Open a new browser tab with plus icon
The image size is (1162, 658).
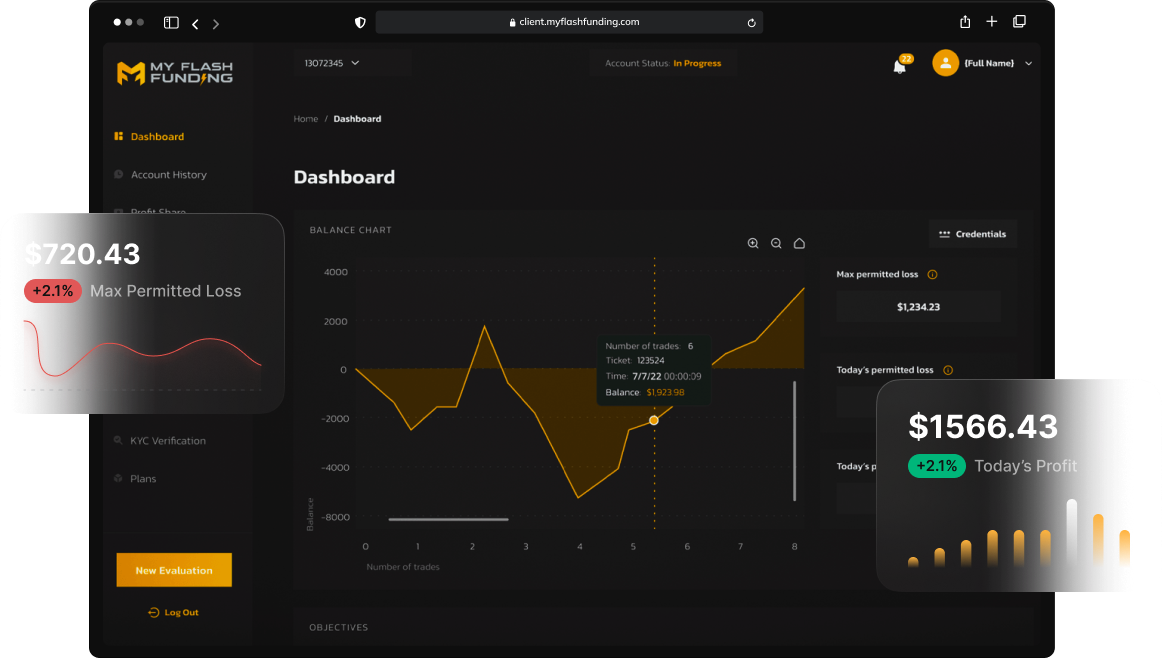tap(992, 22)
